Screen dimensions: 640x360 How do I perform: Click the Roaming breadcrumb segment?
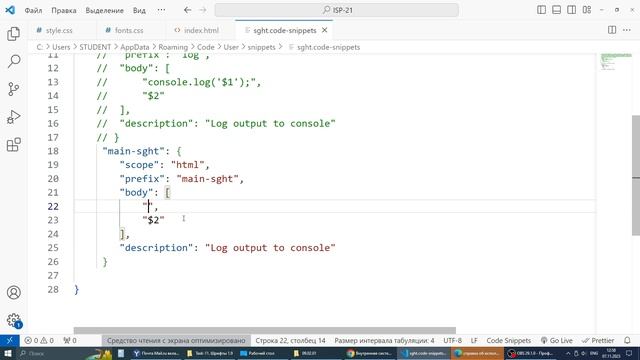pos(173,47)
